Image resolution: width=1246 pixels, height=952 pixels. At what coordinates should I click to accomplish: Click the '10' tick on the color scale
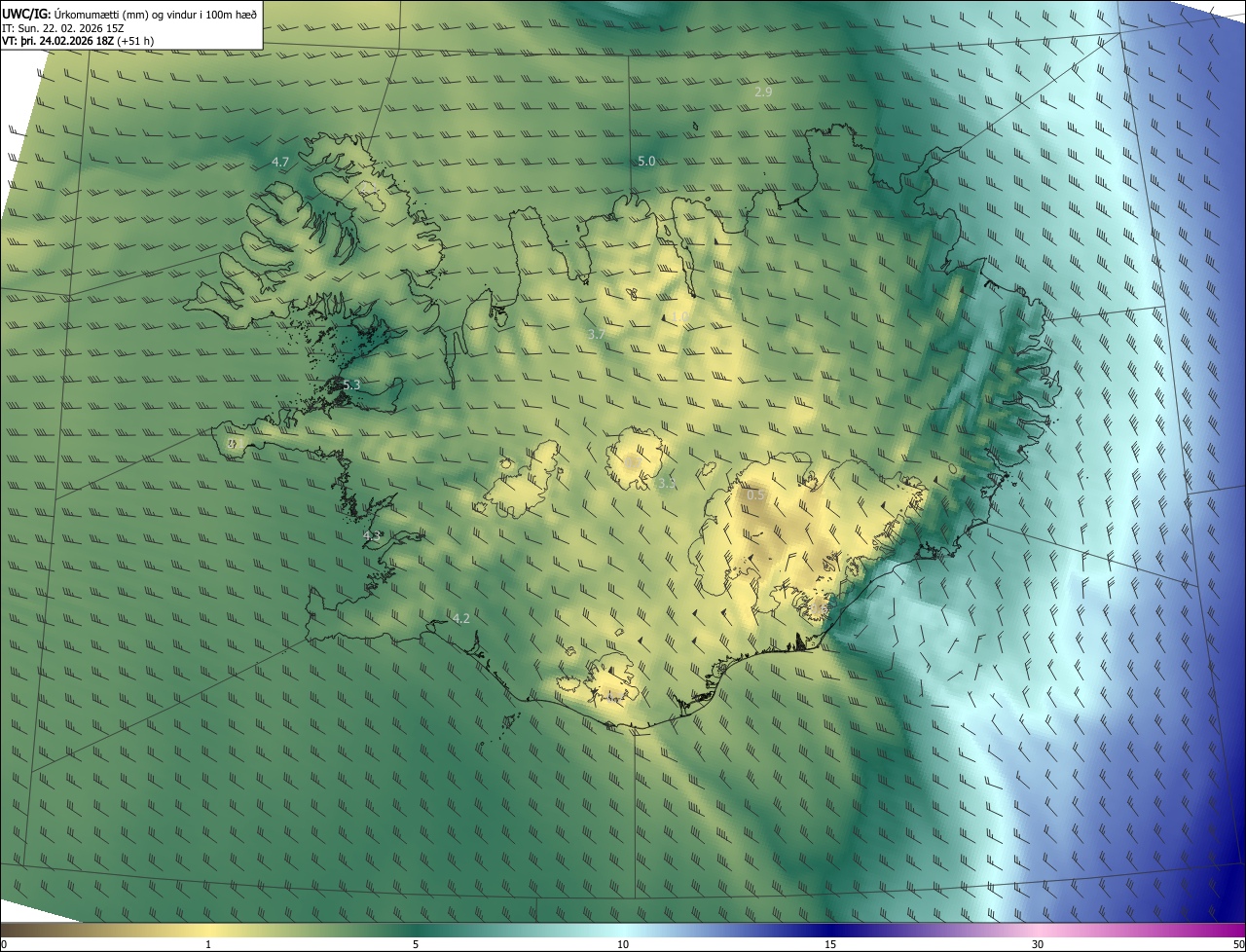click(623, 944)
